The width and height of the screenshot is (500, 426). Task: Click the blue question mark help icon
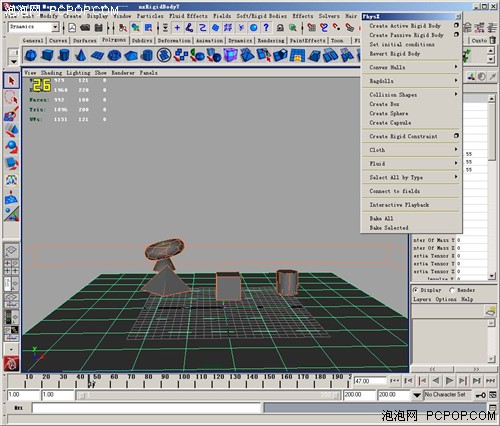point(266,28)
